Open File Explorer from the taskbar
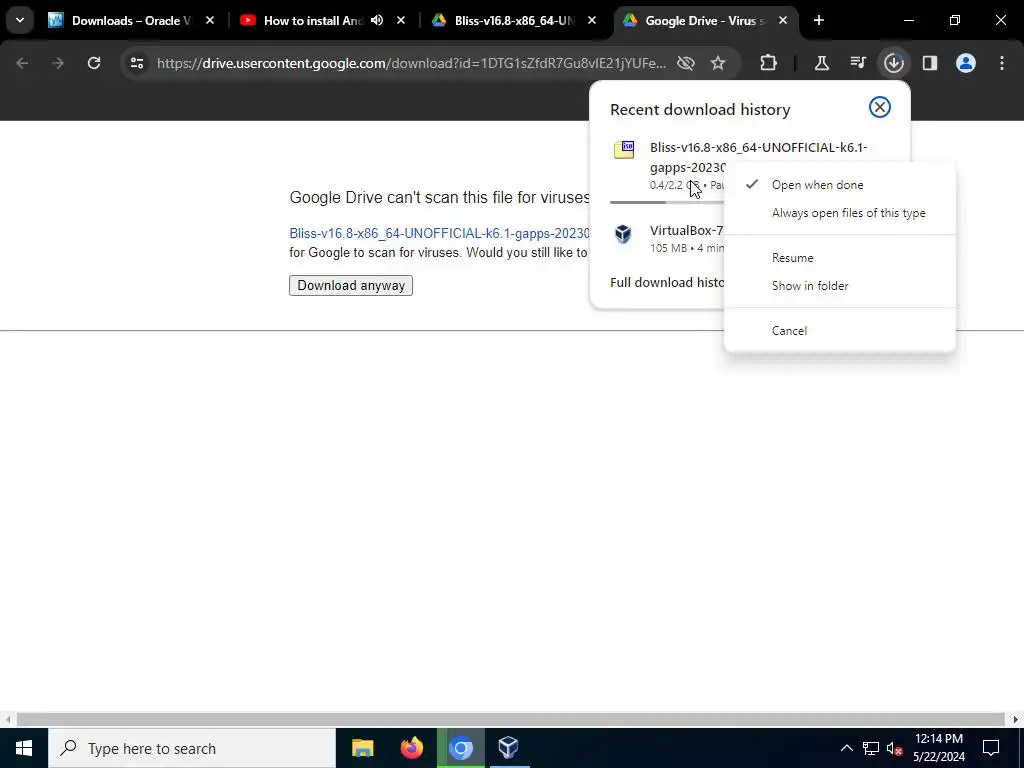This screenshot has width=1024, height=768. tap(362, 748)
